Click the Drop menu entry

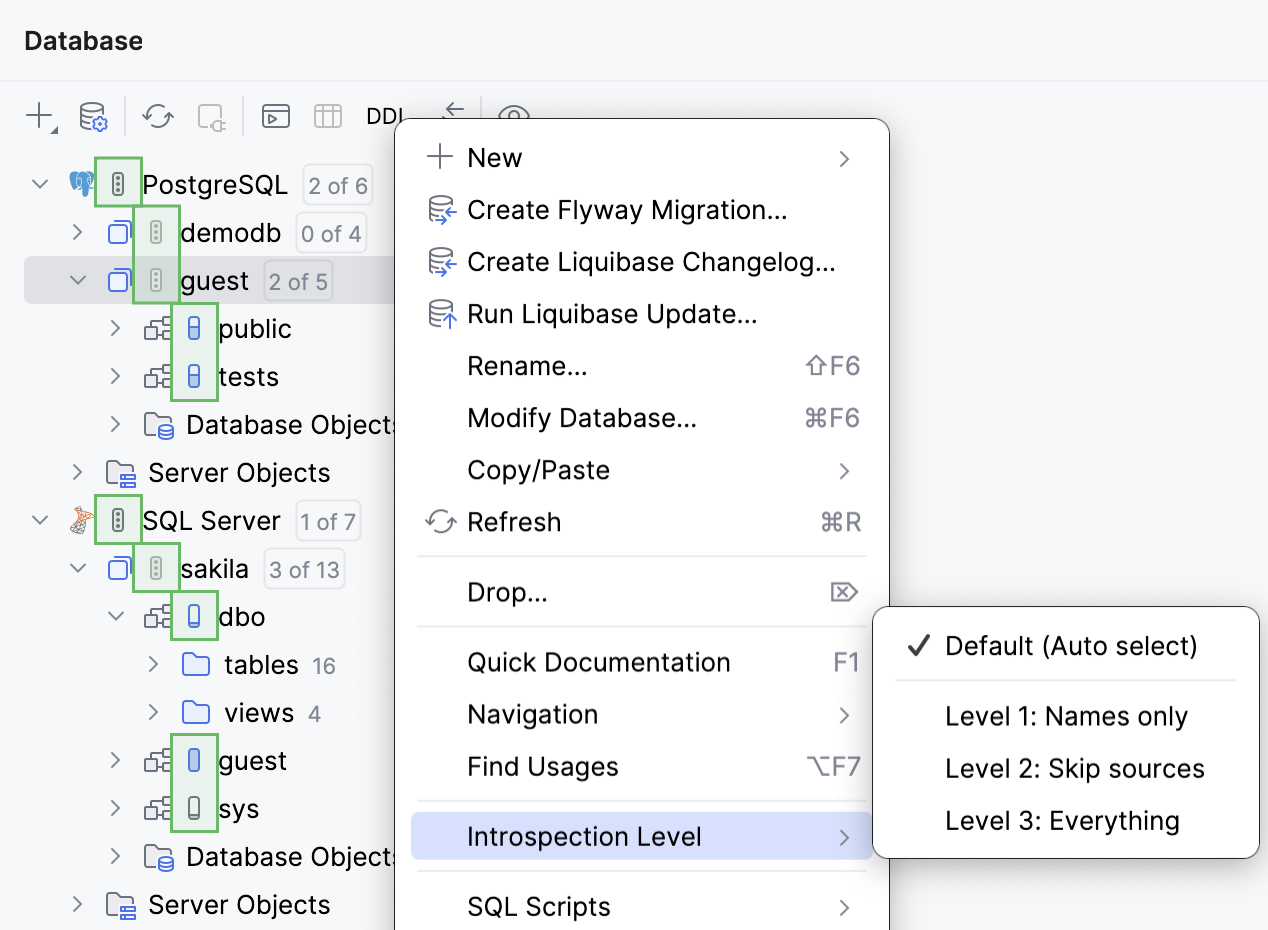(507, 592)
